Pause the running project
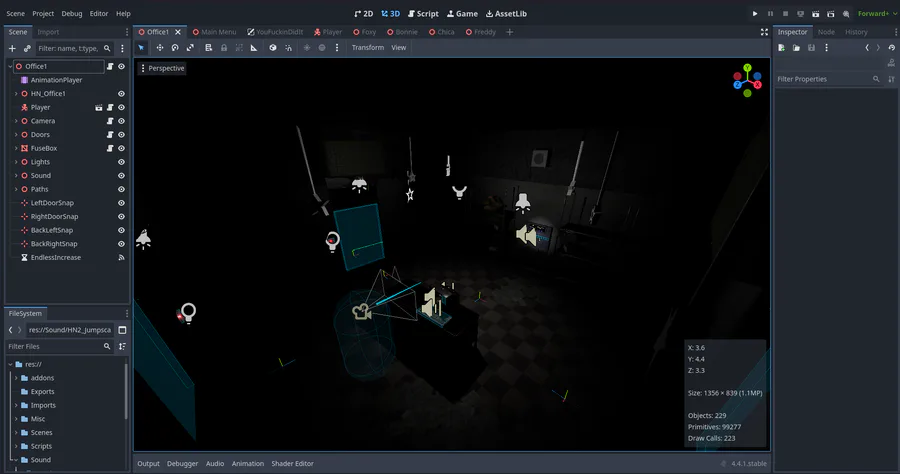Image resolution: width=900 pixels, height=474 pixels. pos(770,14)
